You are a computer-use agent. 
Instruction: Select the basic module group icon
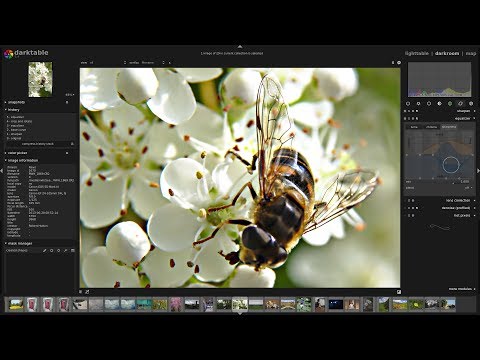[x=429, y=104]
